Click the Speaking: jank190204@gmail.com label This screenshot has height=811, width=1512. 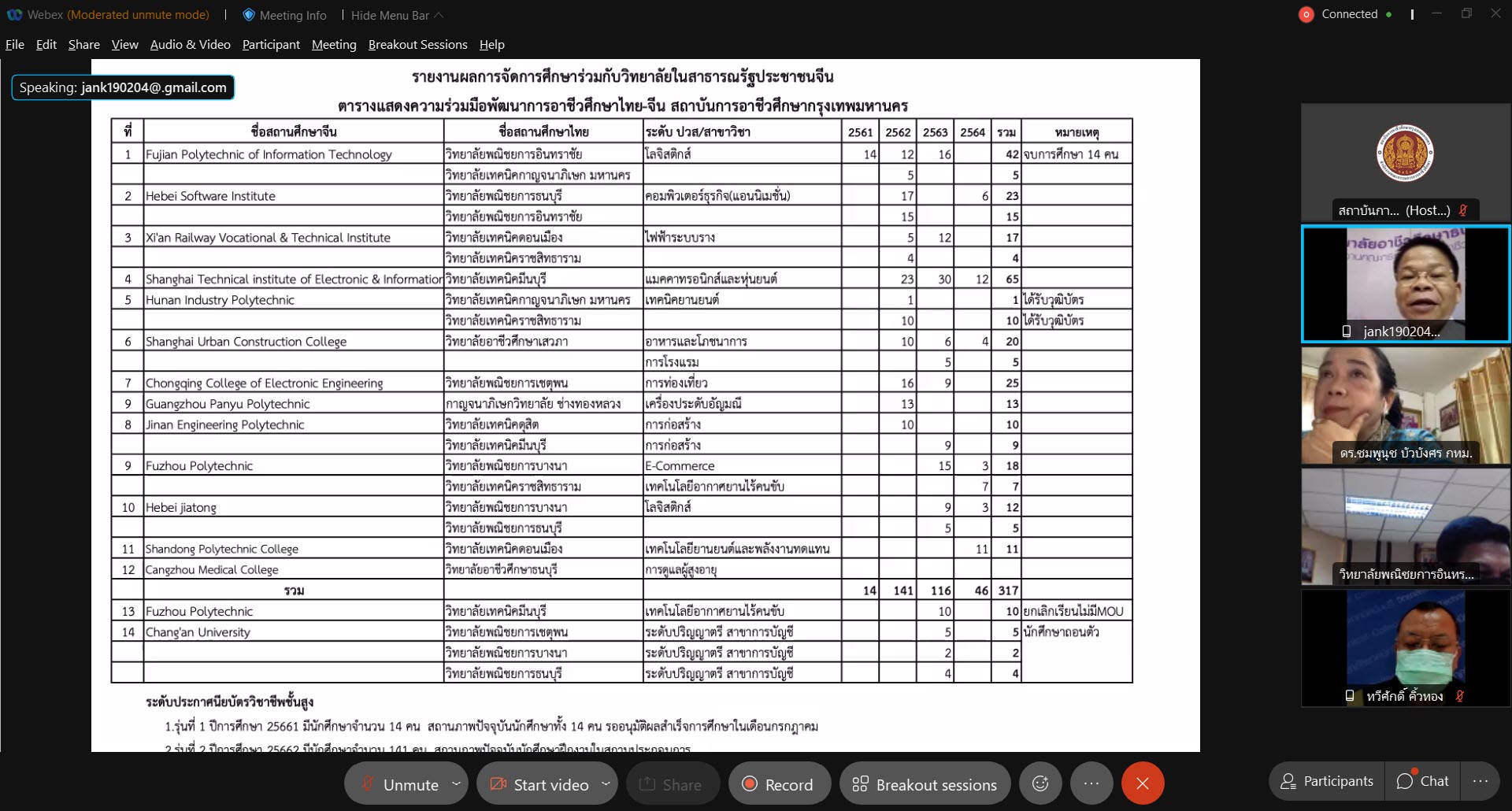click(123, 87)
